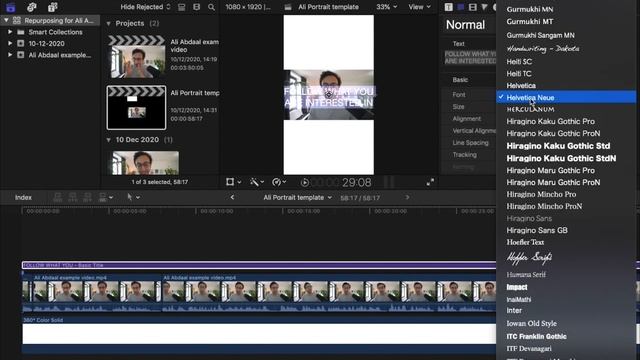Open the retime options chevron
640x360 pixels.
pyautogui.click(x=284, y=182)
